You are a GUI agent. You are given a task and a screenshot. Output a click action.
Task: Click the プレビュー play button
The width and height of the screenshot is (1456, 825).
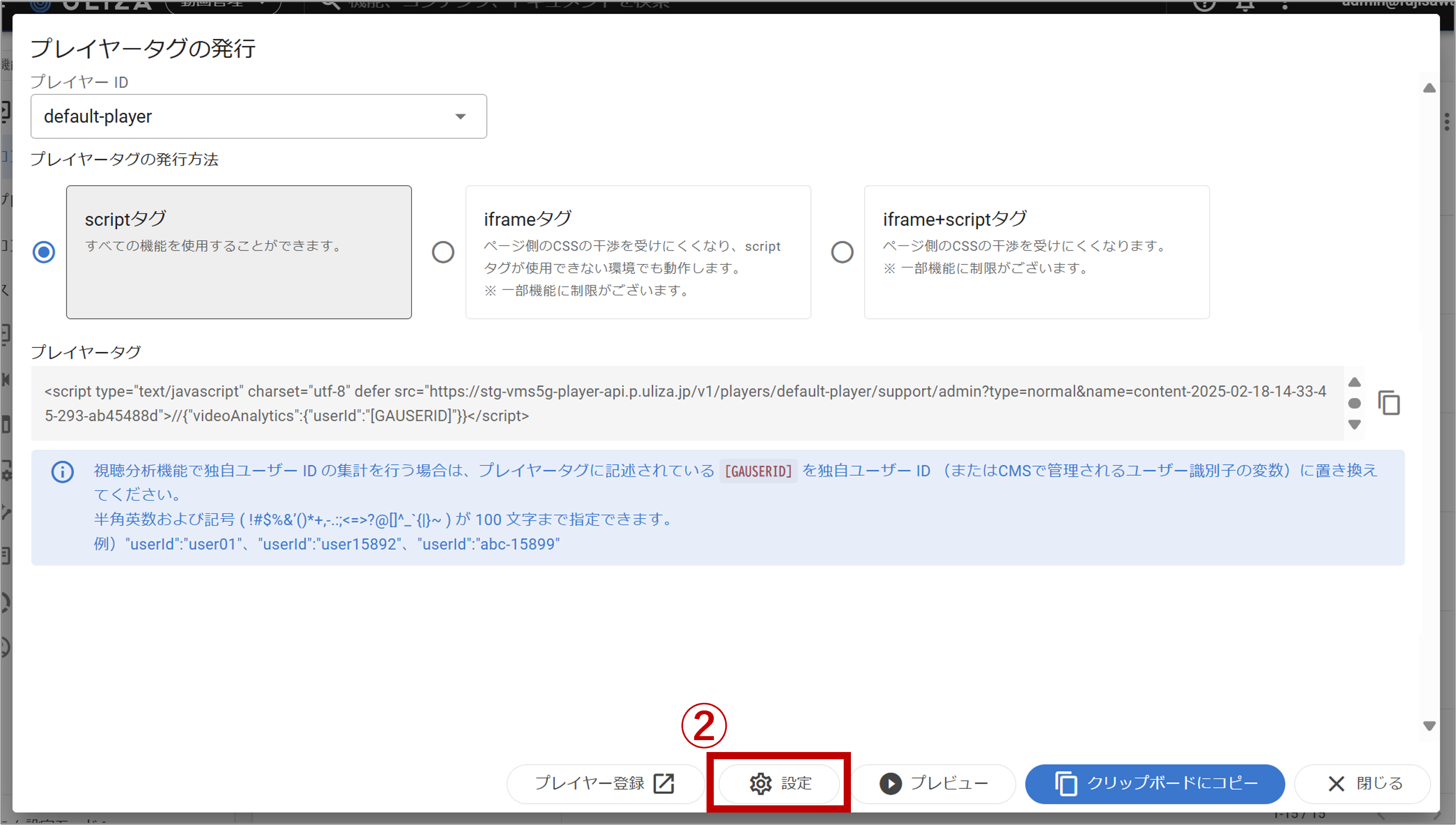point(934,783)
